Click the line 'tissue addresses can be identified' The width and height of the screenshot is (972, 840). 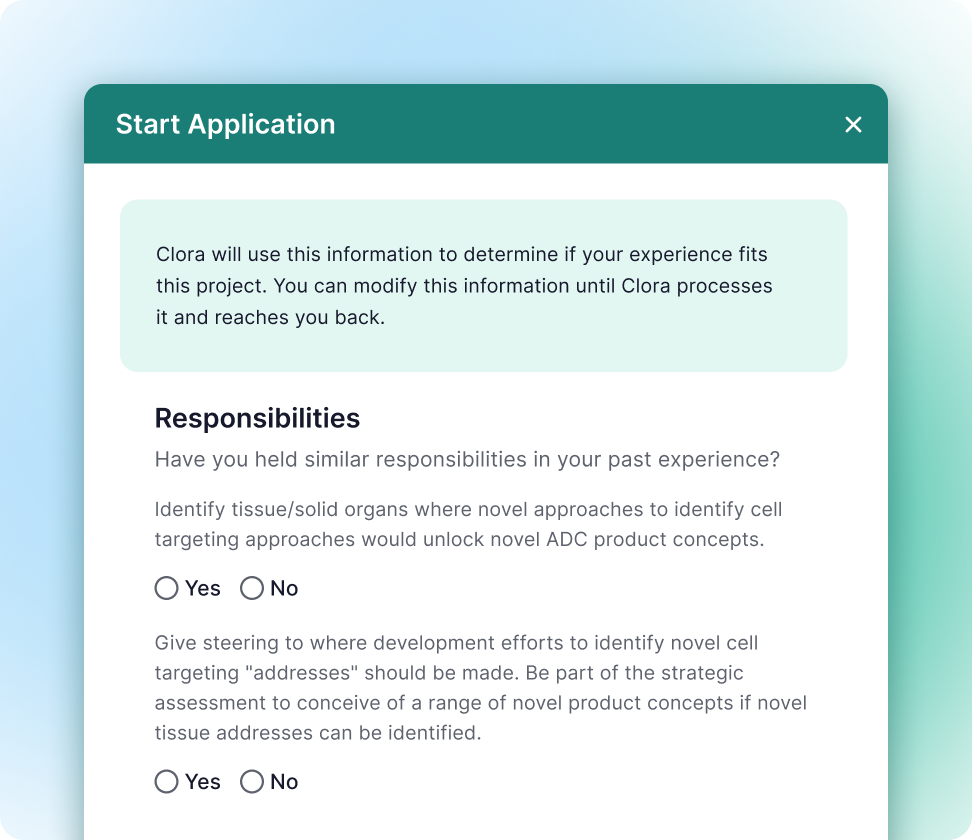coord(318,733)
